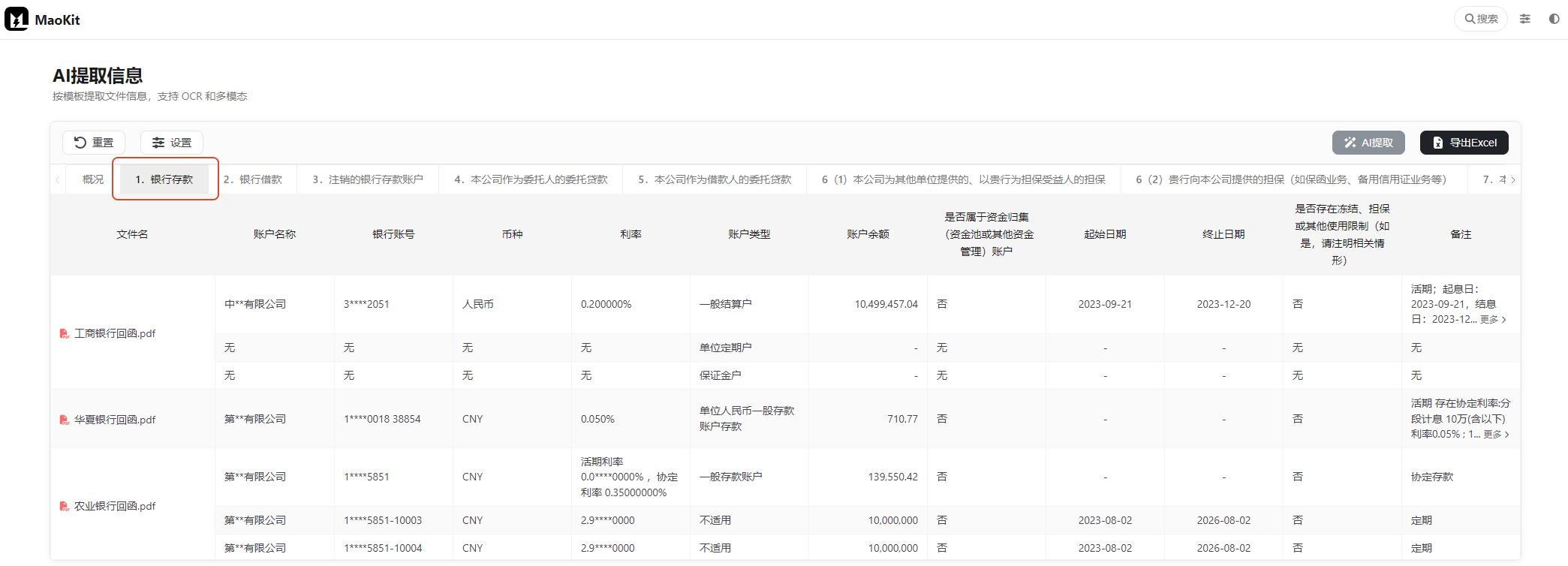Viewport: 1568px width, 566px height.
Task: Select account number 1****0018 38854
Action: 382,419
